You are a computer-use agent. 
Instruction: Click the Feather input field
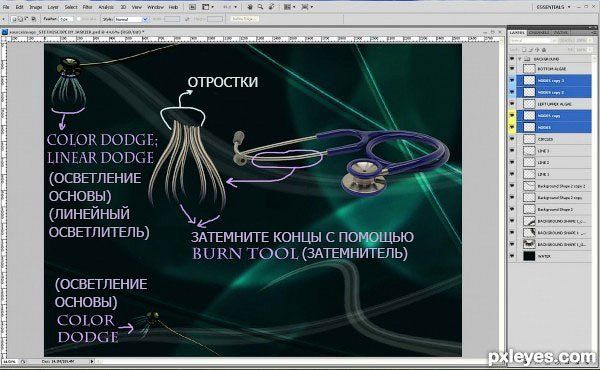65,19
